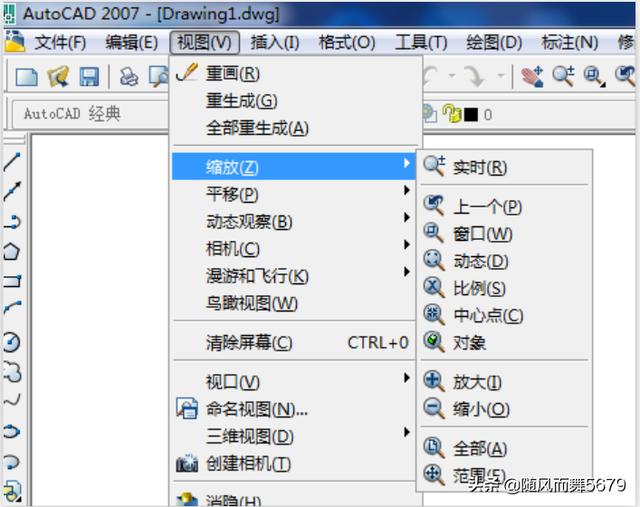Expand the 动态观察(B) submenu
Screen dimensions: 640x507
coord(294,221)
